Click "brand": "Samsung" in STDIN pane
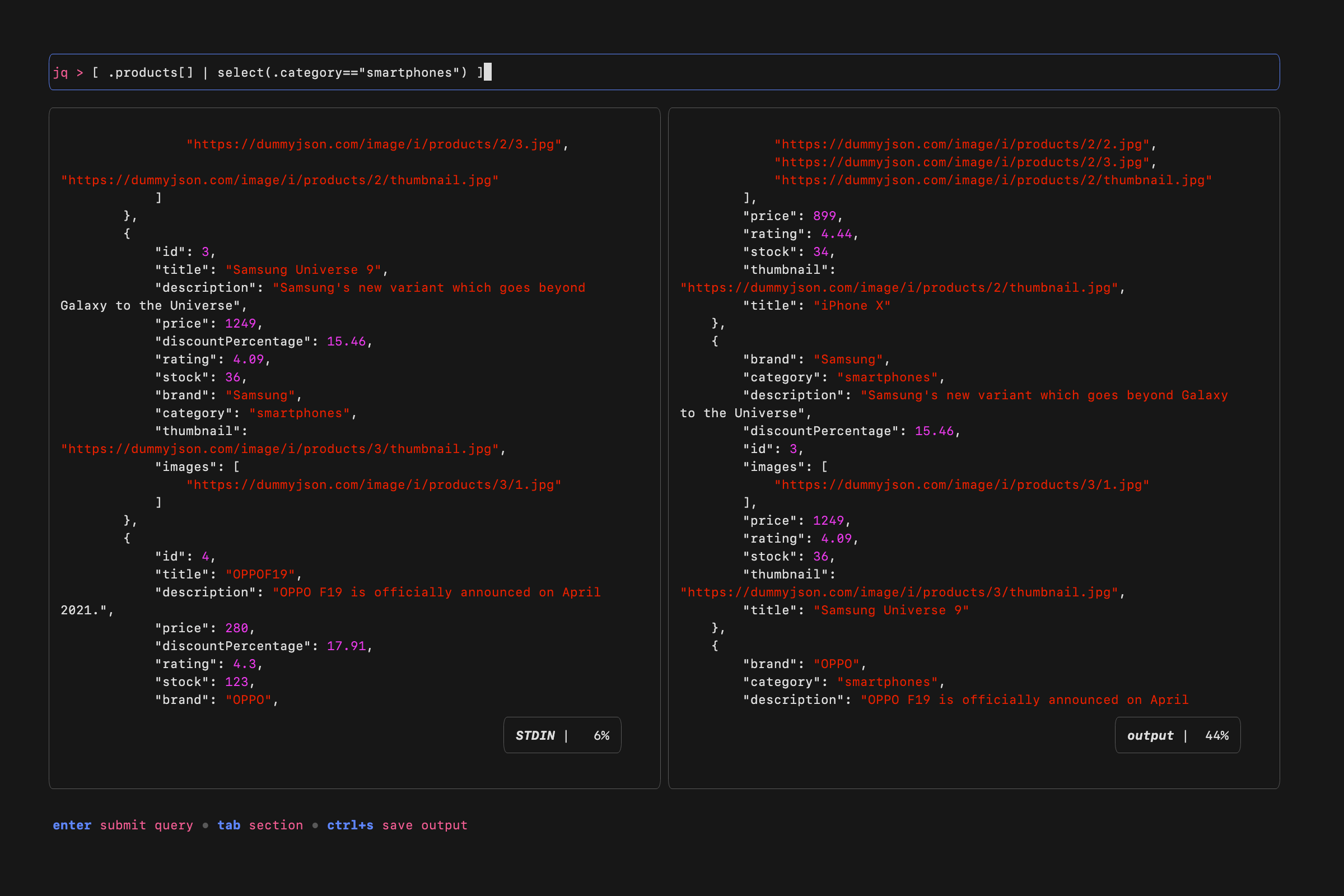 click(x=228, y=395)
